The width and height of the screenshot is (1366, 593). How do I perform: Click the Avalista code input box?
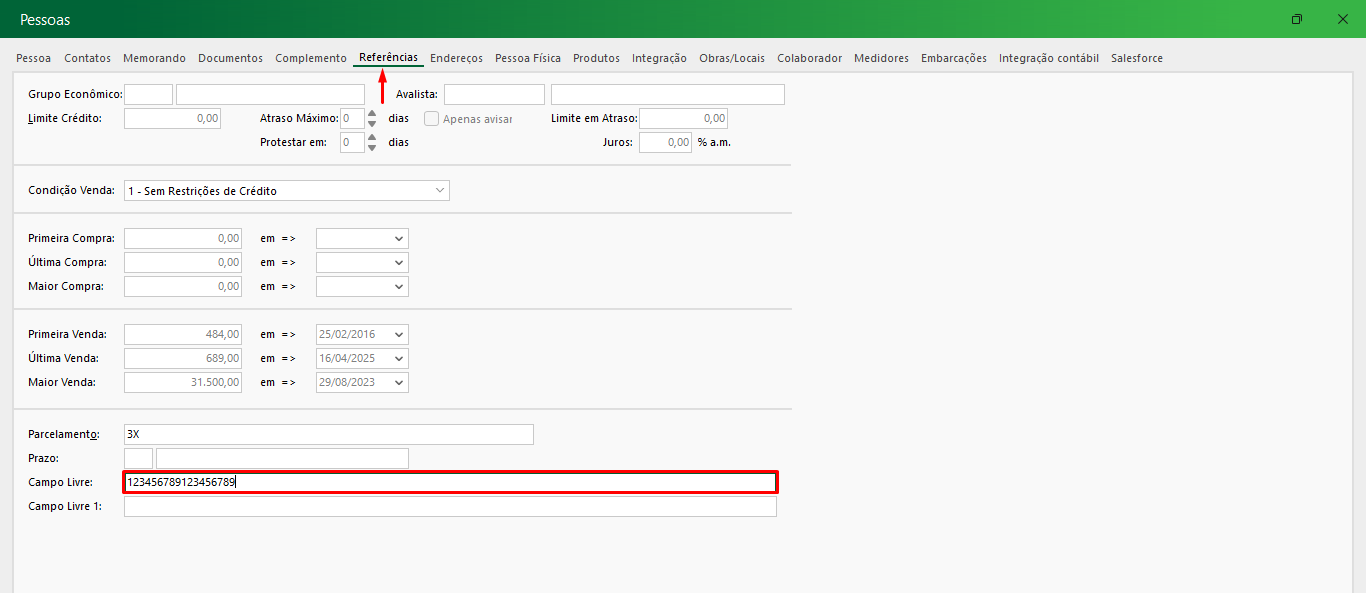pyautogui.click(x=494, y=95)
